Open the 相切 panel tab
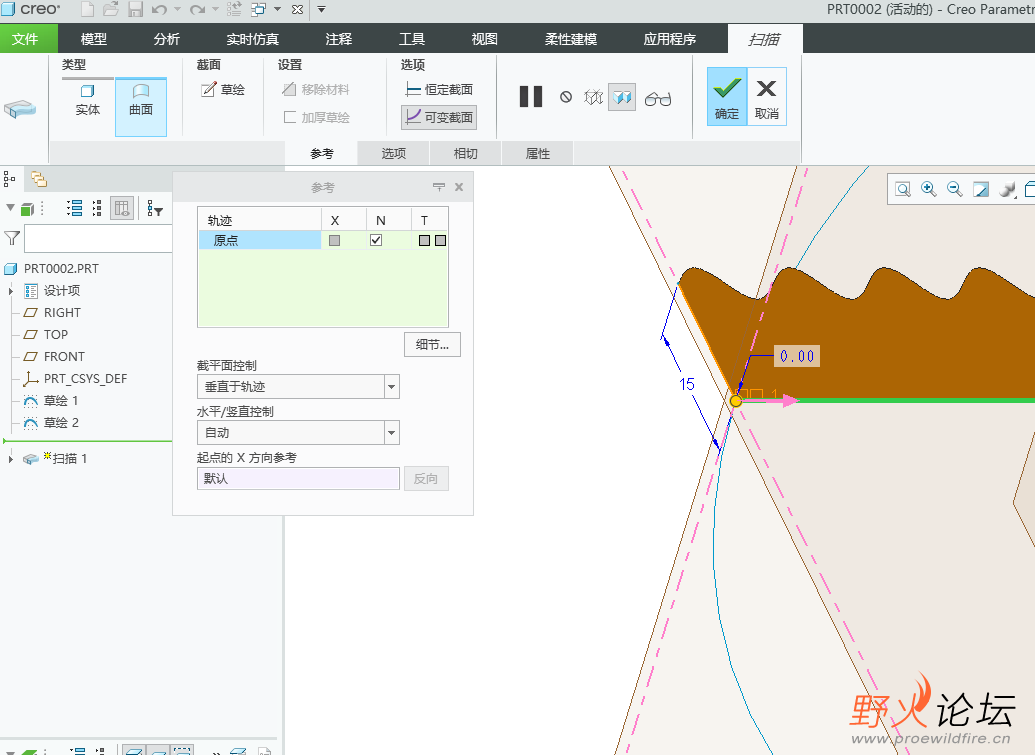 [x=465, y=153]
